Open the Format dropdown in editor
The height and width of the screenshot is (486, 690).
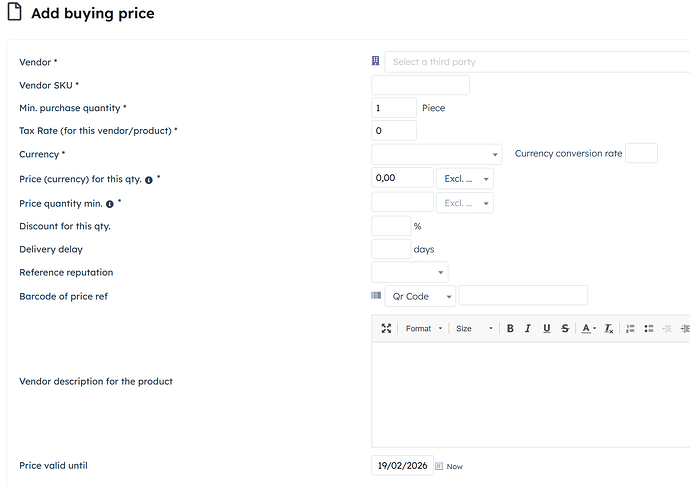pos(422,328)
